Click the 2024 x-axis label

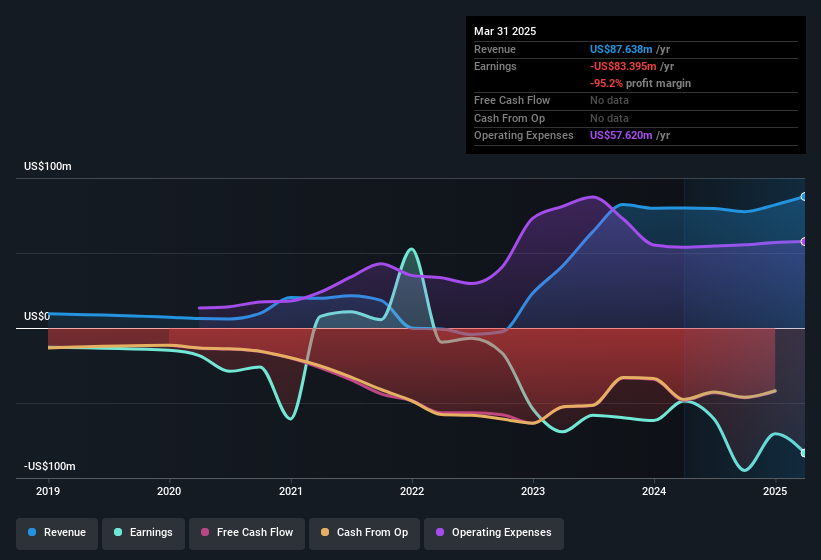pos(654,491)
